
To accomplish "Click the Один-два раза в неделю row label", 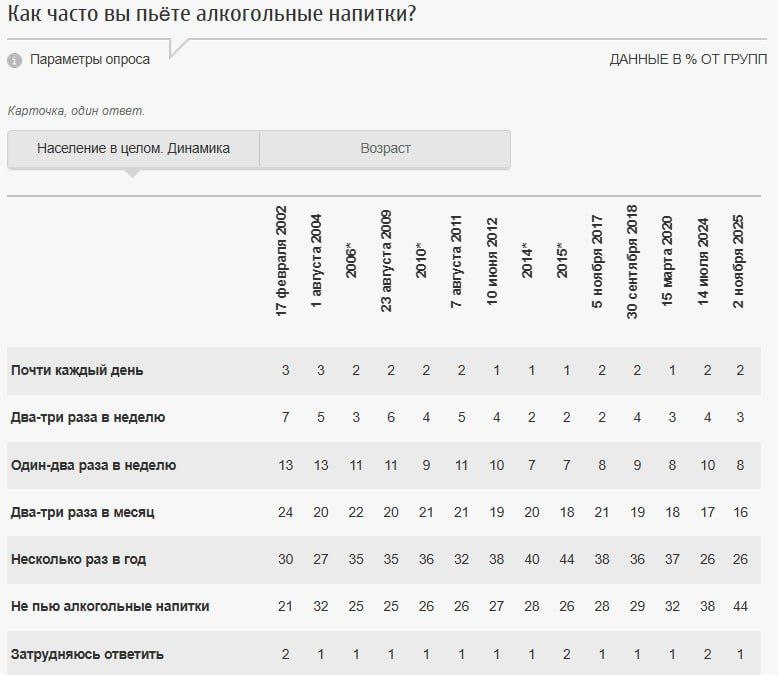I will [x=93, y=465].
